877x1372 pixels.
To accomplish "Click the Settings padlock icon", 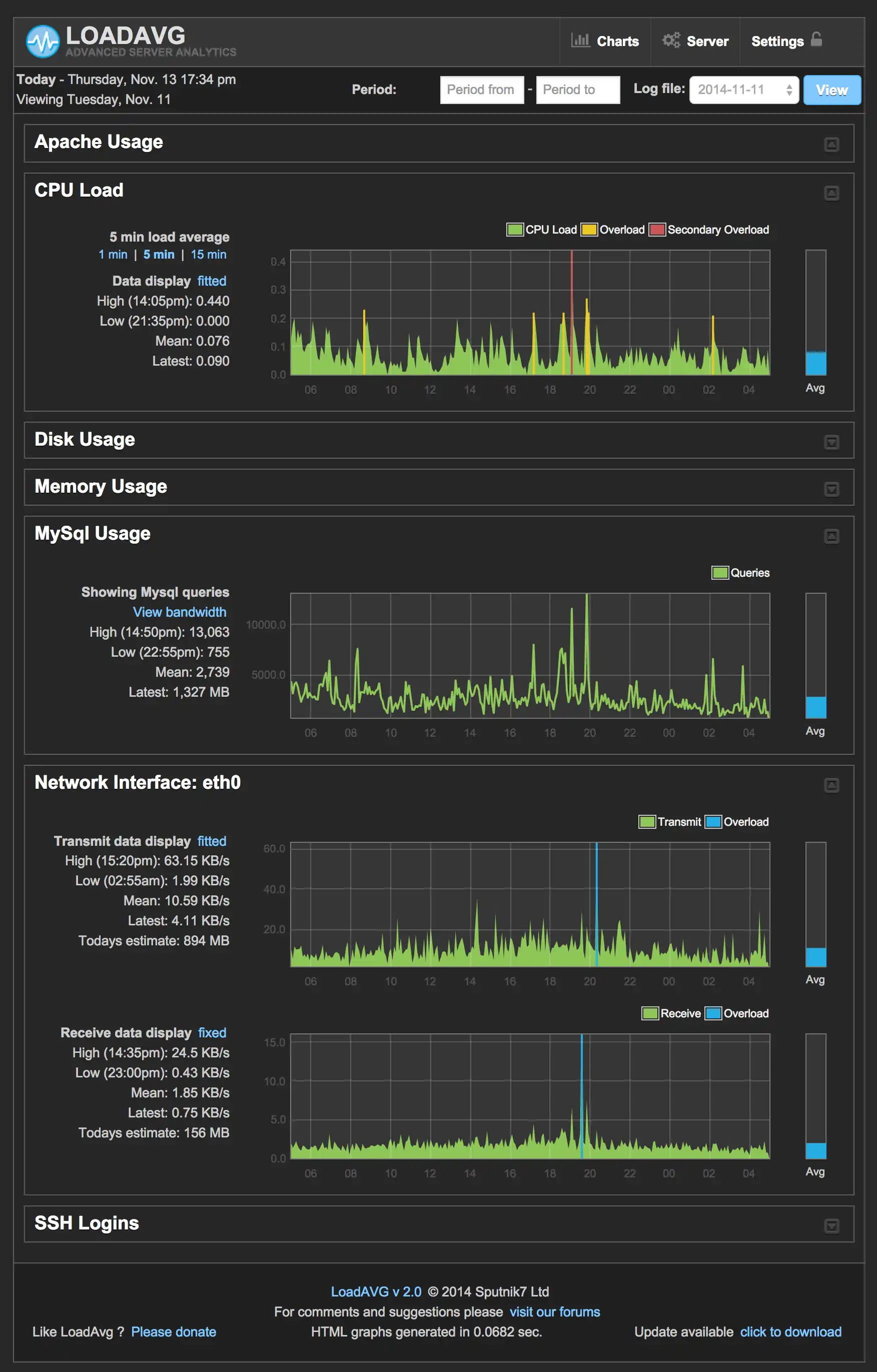I will click(816, 40).
